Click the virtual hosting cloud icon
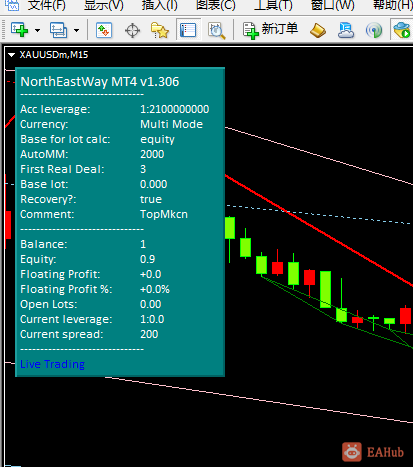 (346, 30)
